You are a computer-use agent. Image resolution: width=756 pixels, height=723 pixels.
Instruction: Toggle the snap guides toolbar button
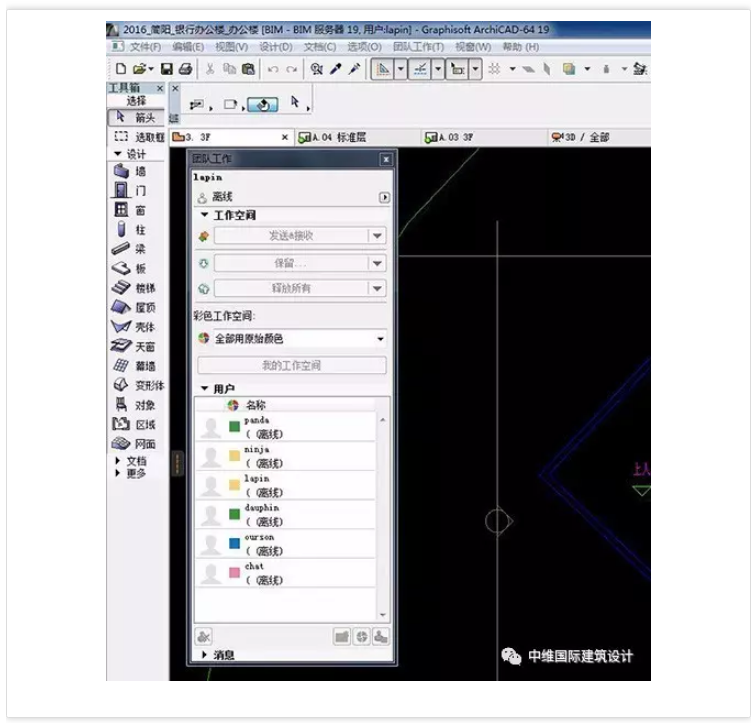pyautogui.click(x=420, y=69)
